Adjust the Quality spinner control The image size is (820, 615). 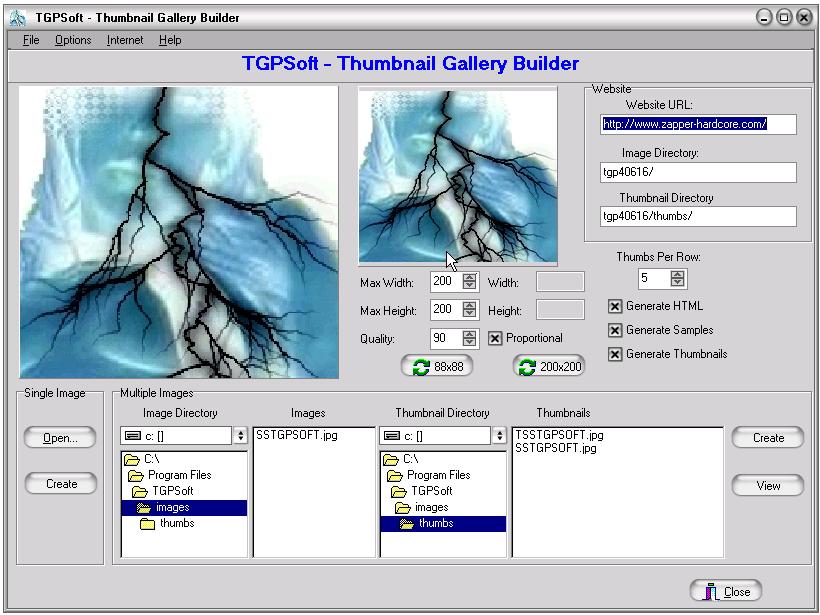tap(470, 339)
